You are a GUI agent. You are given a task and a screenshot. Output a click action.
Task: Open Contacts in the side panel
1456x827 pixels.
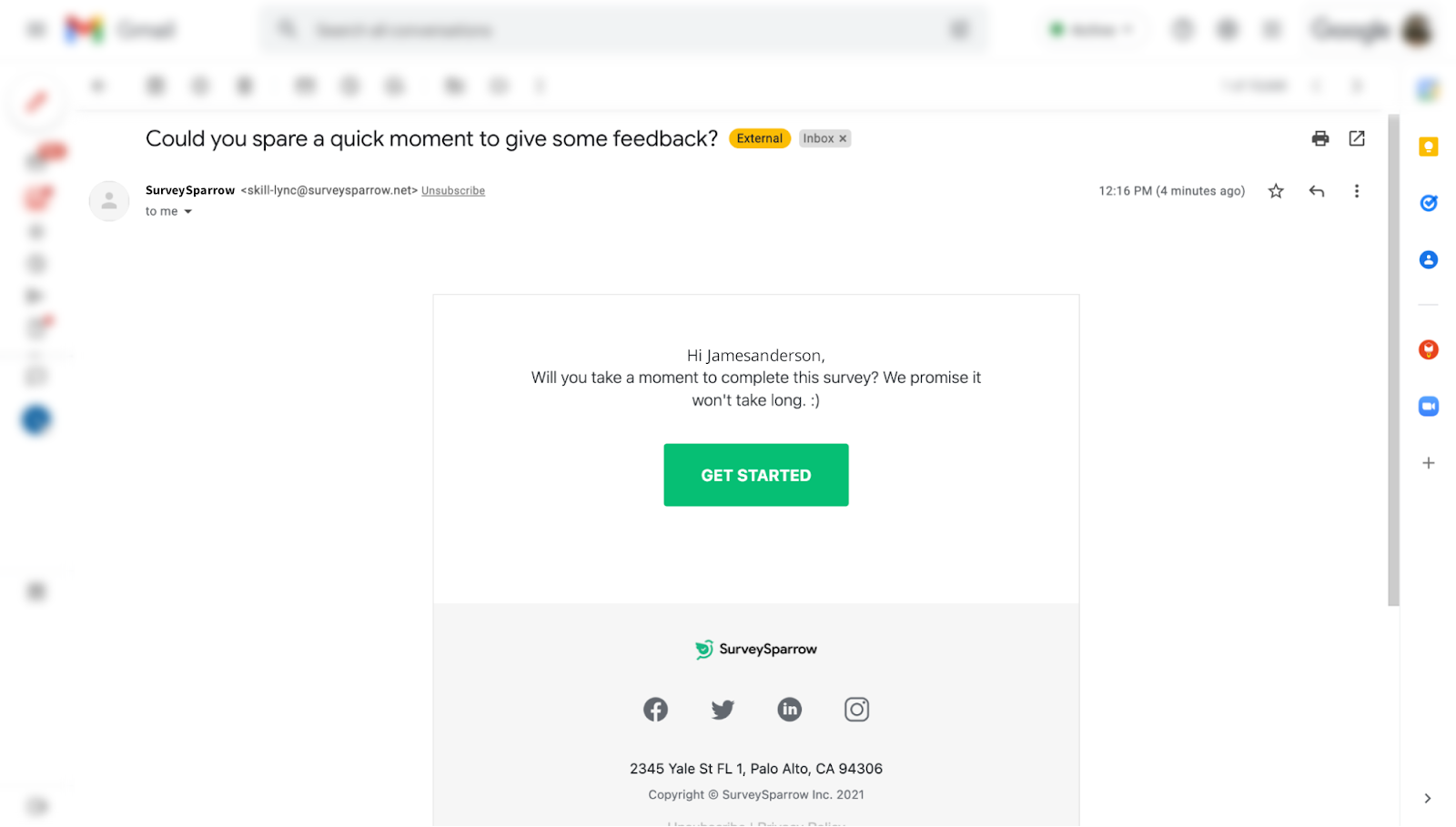coord(1428,260)
